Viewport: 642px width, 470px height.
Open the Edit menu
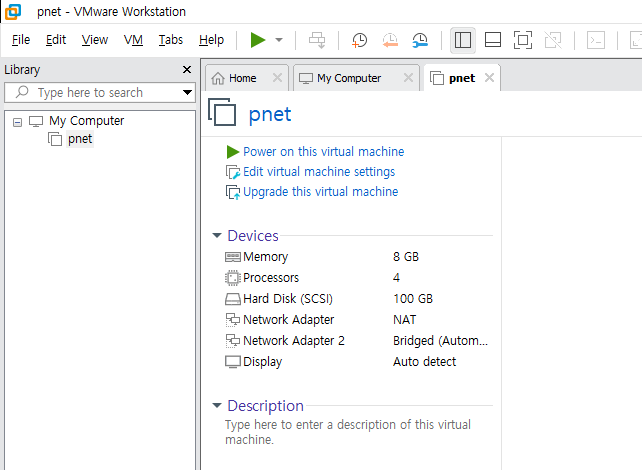56,40
